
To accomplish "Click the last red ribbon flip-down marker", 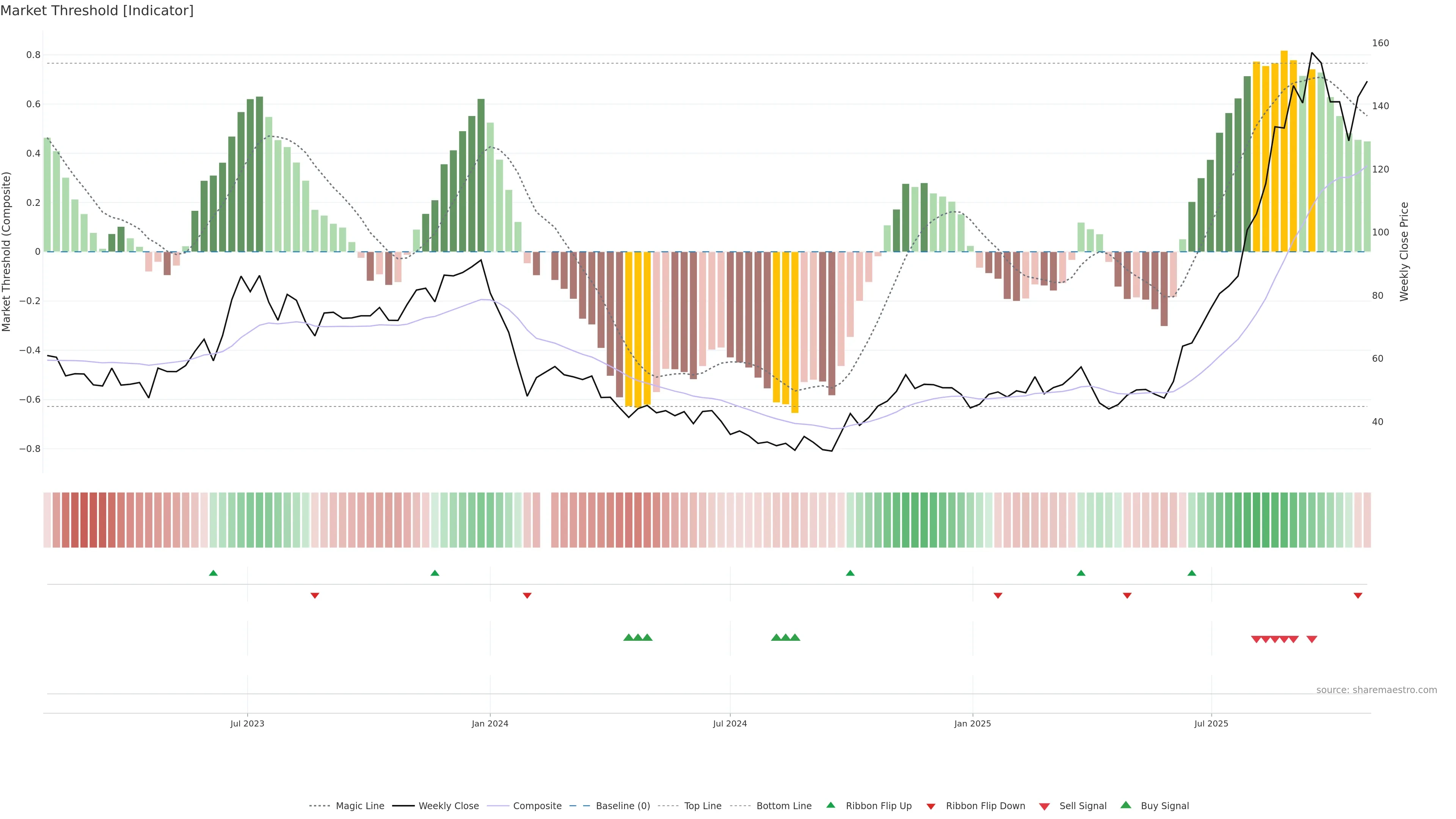I will [x=1358, y=595].
